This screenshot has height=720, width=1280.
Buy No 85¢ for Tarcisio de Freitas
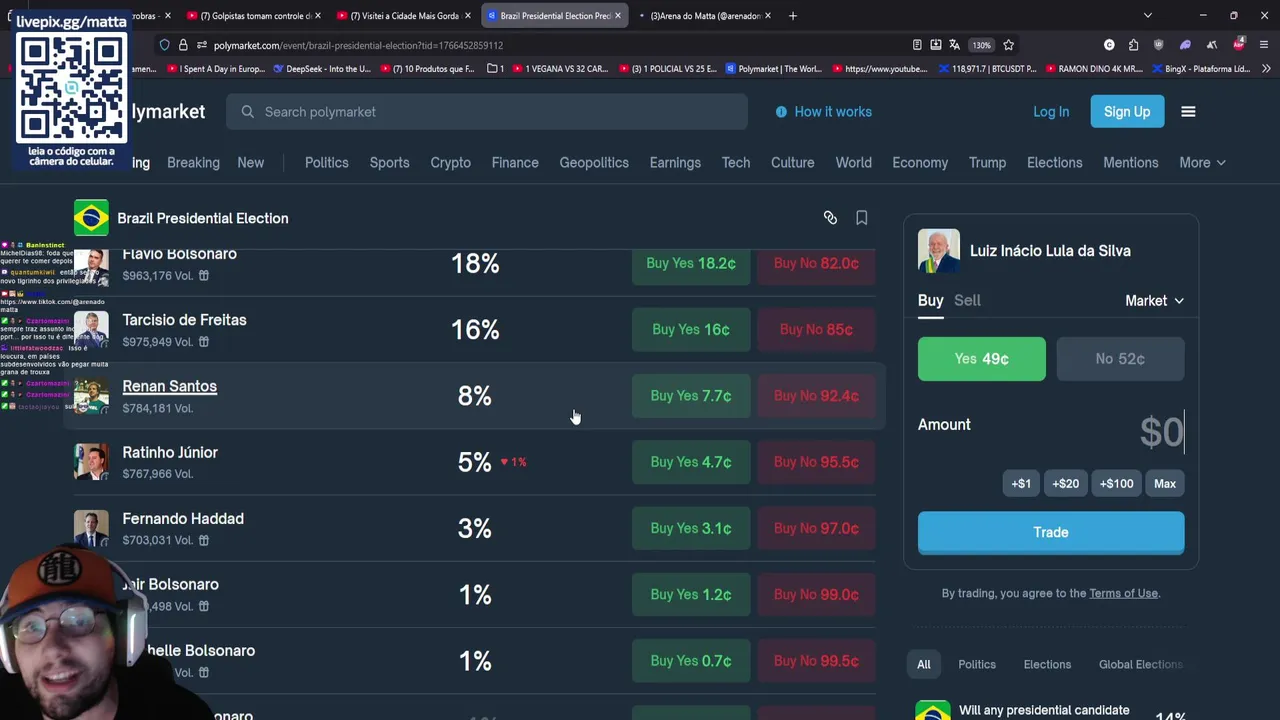click(816, 330)
